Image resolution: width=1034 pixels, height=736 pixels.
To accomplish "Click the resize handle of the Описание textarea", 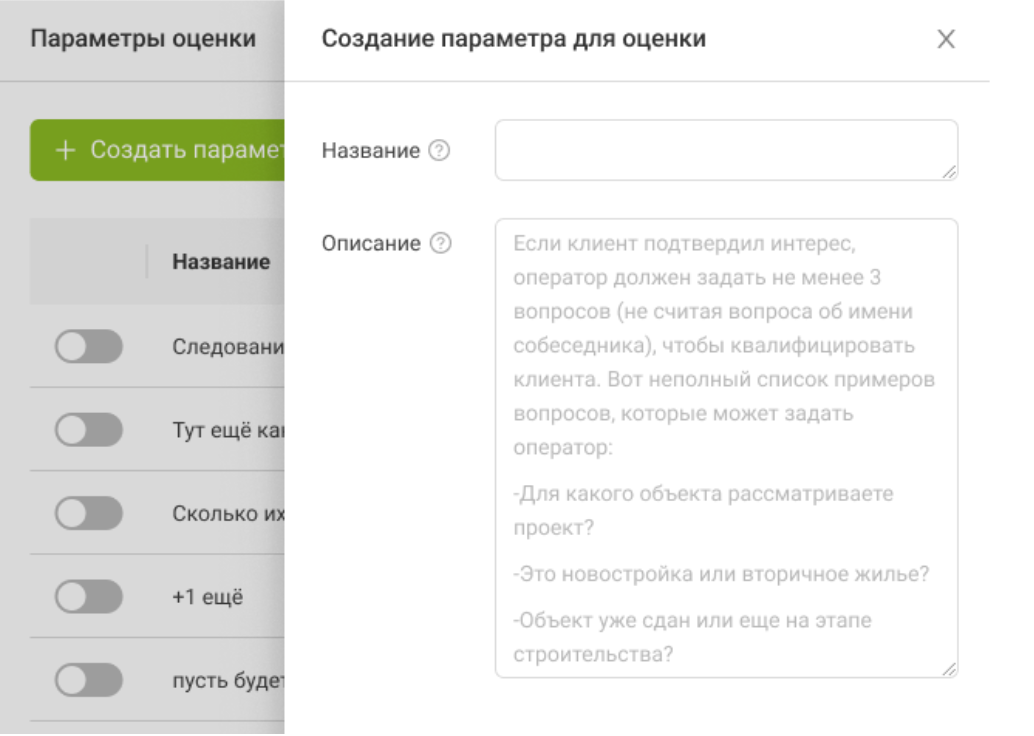I will point(948,669).
